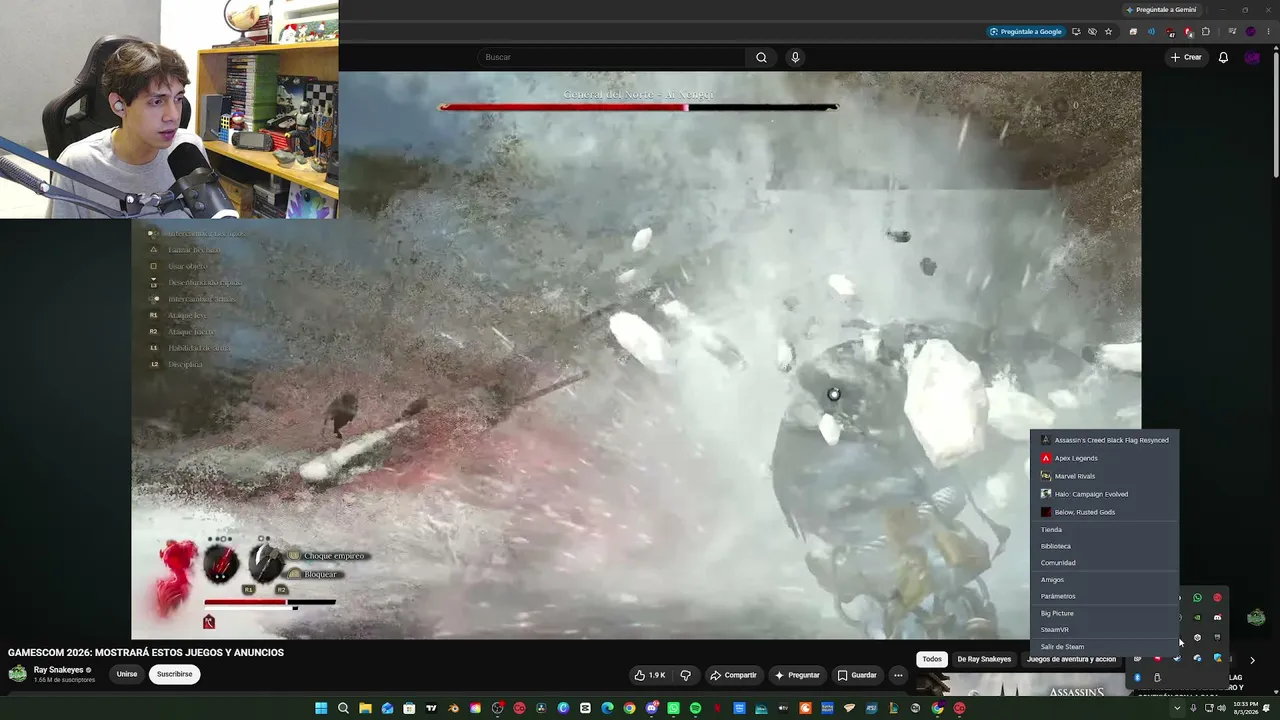
Task: Click the install app icon in address bar
Action: click(1076, 31)
